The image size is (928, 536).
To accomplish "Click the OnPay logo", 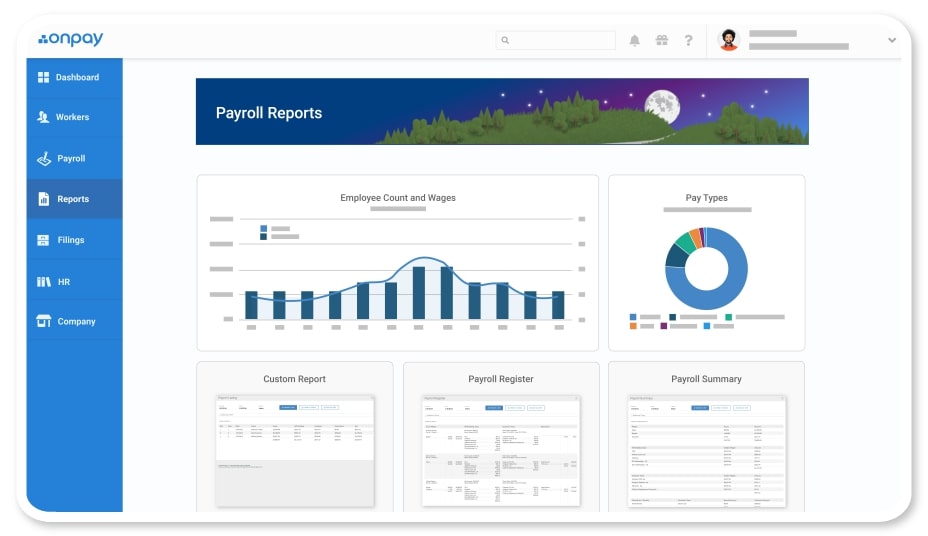I will point(71,40).
